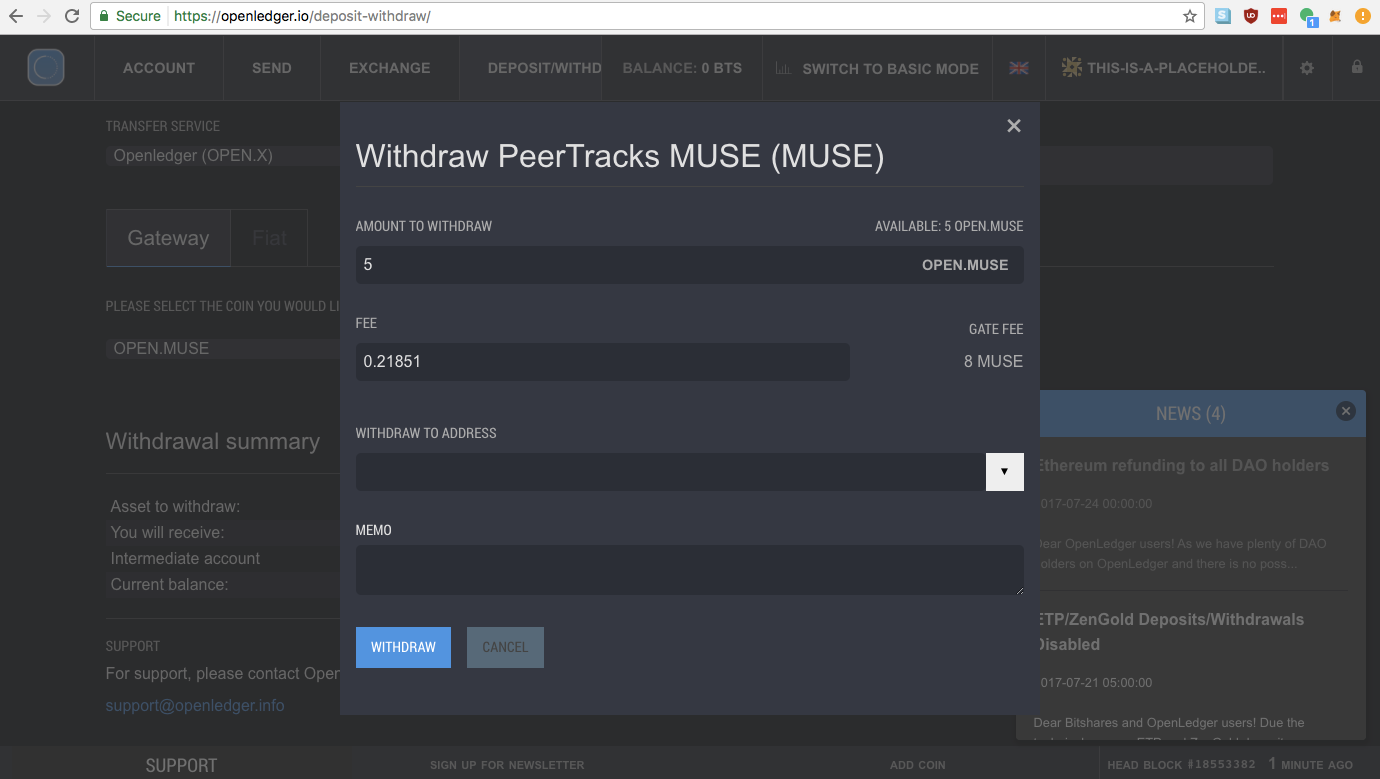Expand the withdraw address dropdown arrow
Image resolution: width=1380 pixels, height=779 pixels.
tap(1004, 472)
